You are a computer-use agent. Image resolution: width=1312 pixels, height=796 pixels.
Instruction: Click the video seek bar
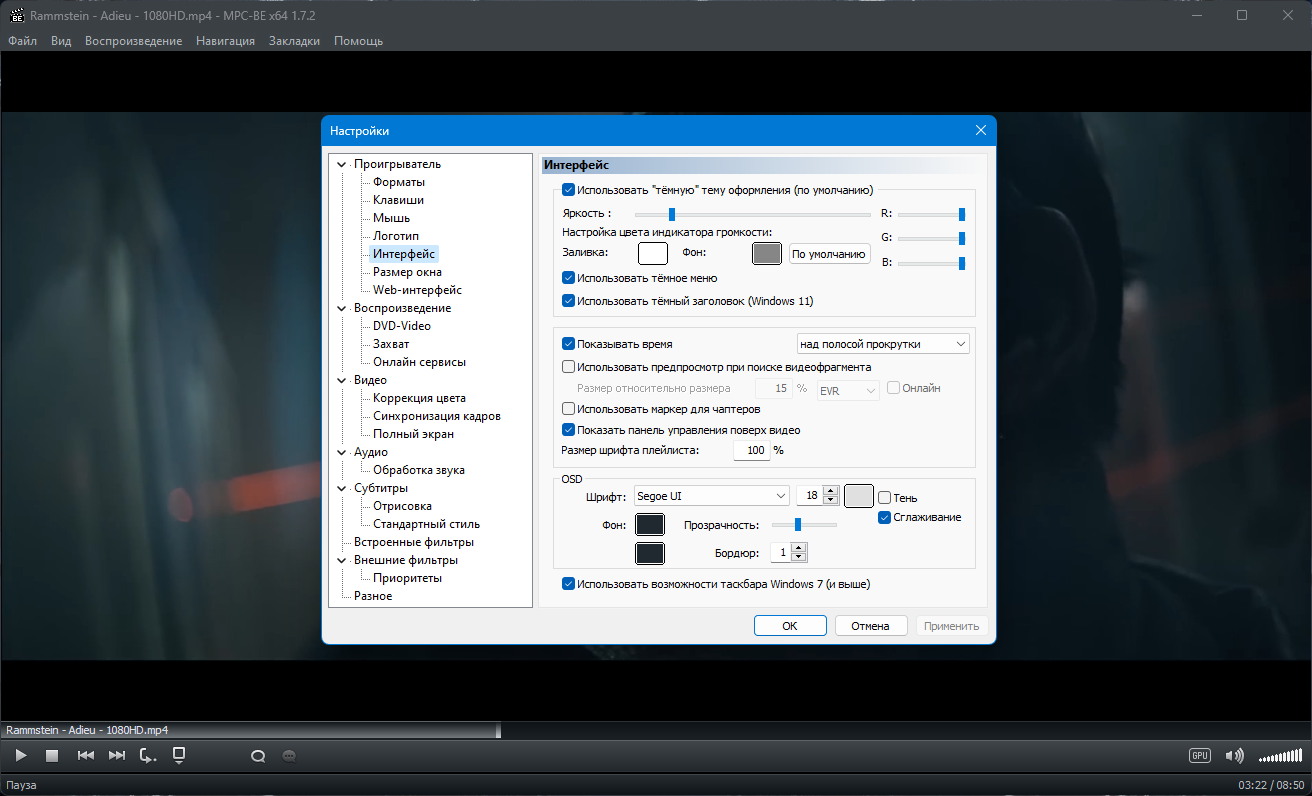pos(656,730)
